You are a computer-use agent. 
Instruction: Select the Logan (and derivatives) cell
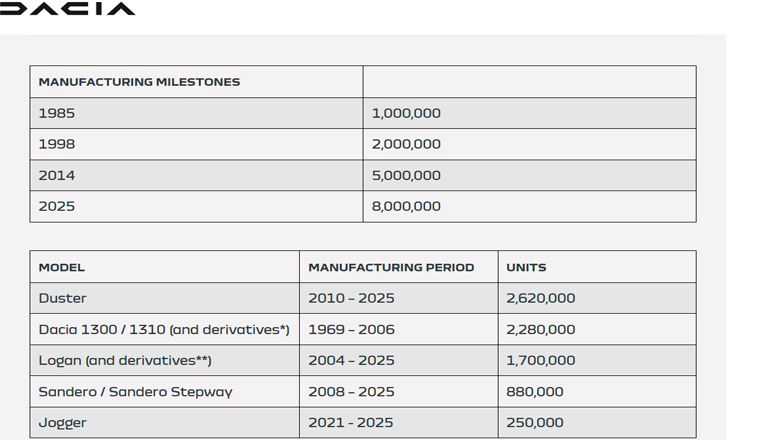point(125,360)
